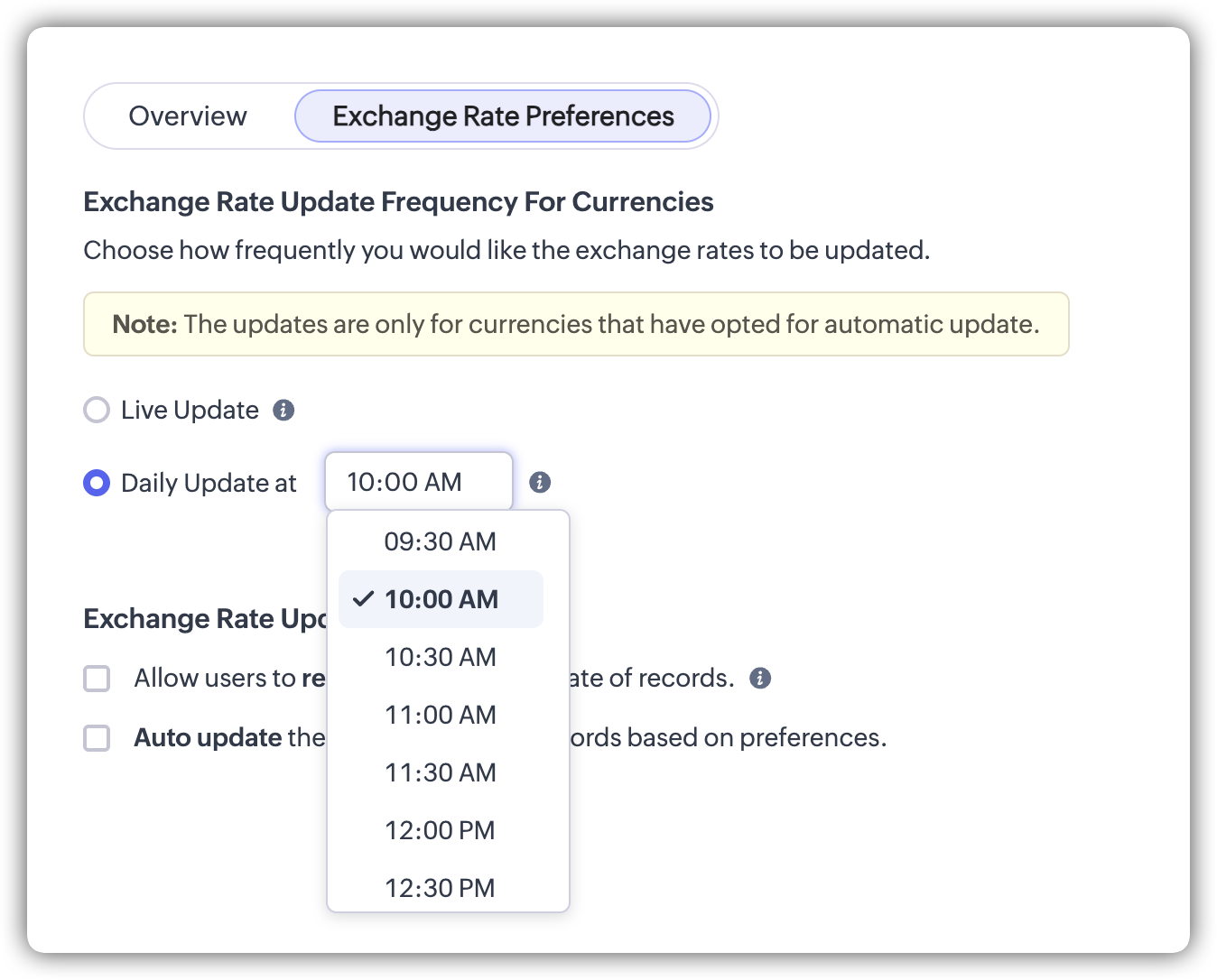Choose the 11:30 AM option
Viewport: 1217px width, 980px height.
point(441,772)
